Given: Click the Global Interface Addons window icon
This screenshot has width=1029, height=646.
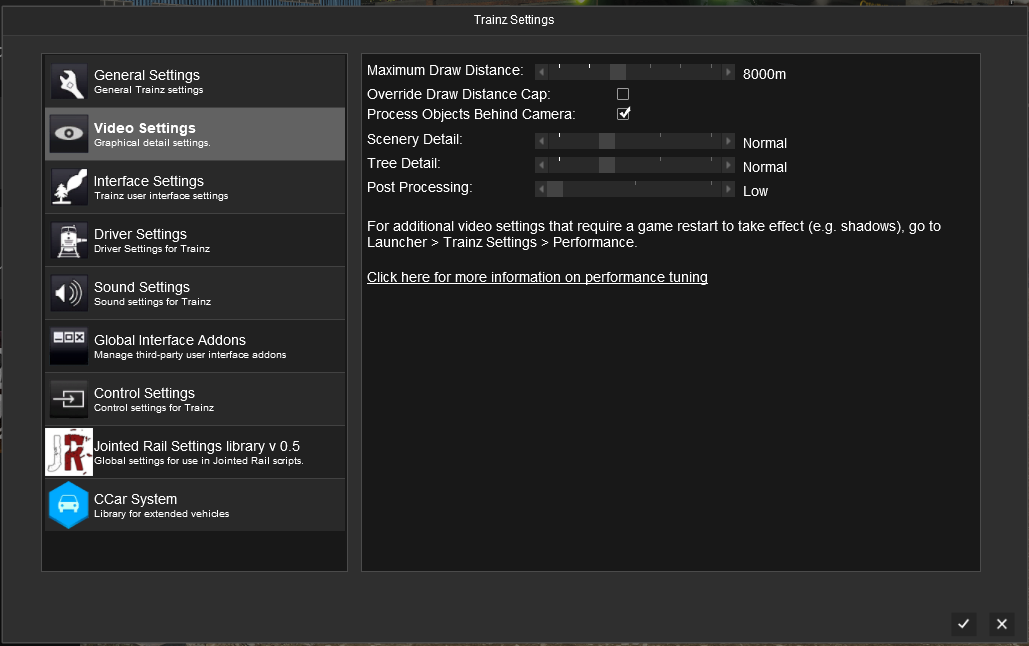Looking at the screenshot, I should (69, 346).
